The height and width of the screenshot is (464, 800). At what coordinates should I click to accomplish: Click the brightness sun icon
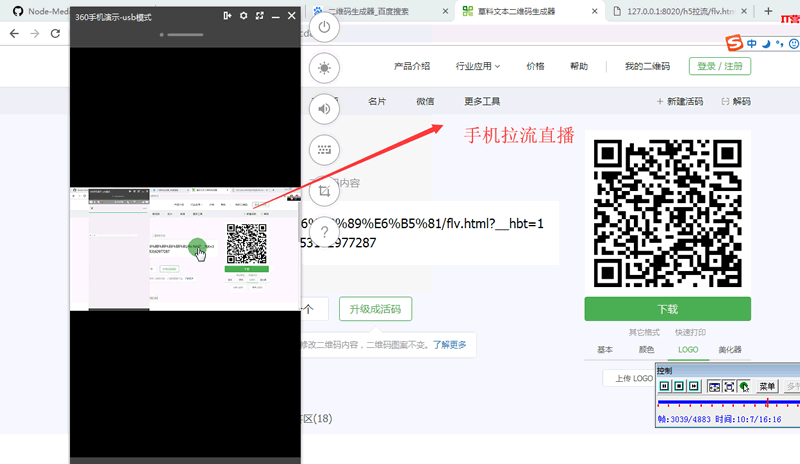[324, 69]
